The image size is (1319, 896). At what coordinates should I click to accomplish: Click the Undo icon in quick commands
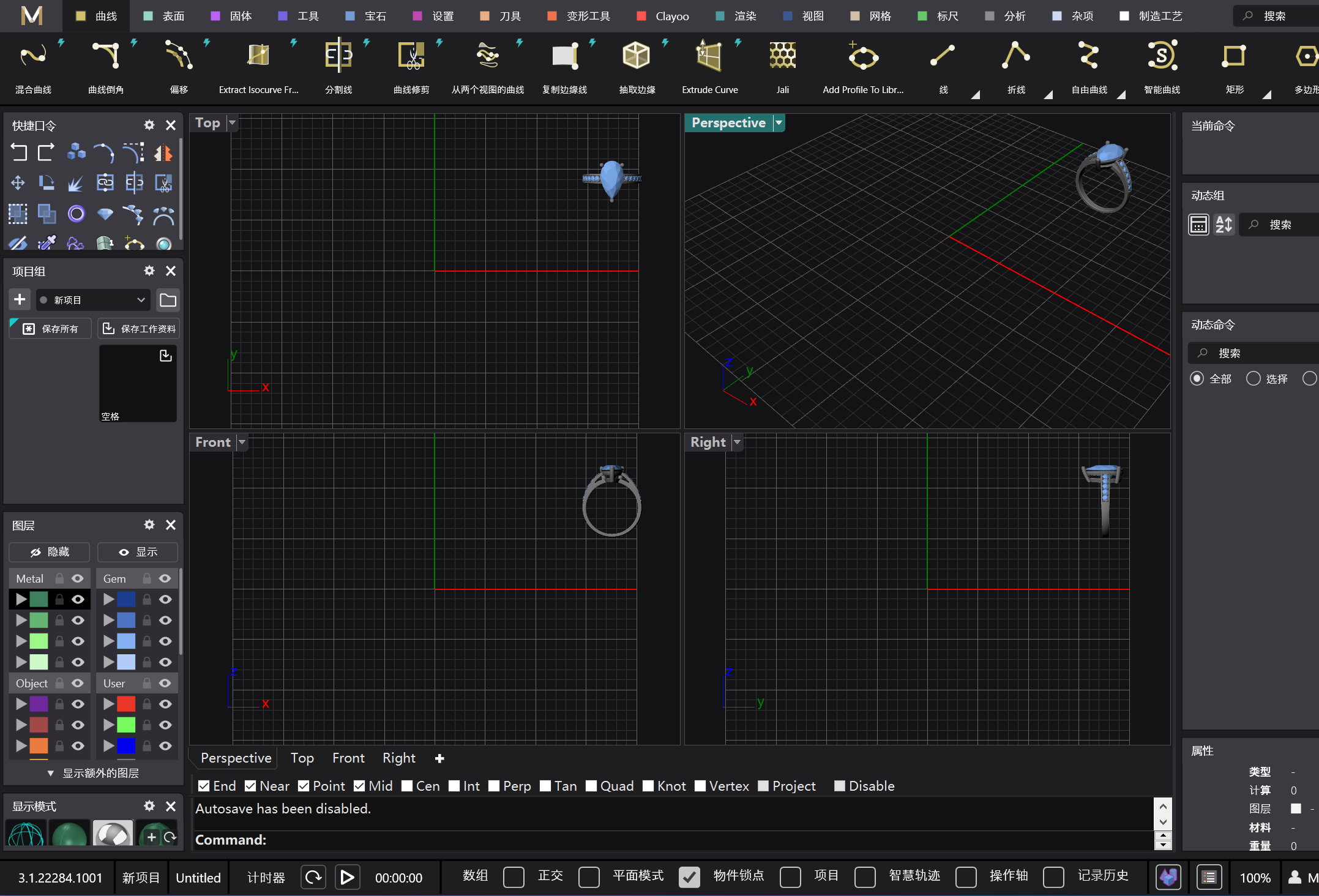pyautogui.click(x=18, y=152)
